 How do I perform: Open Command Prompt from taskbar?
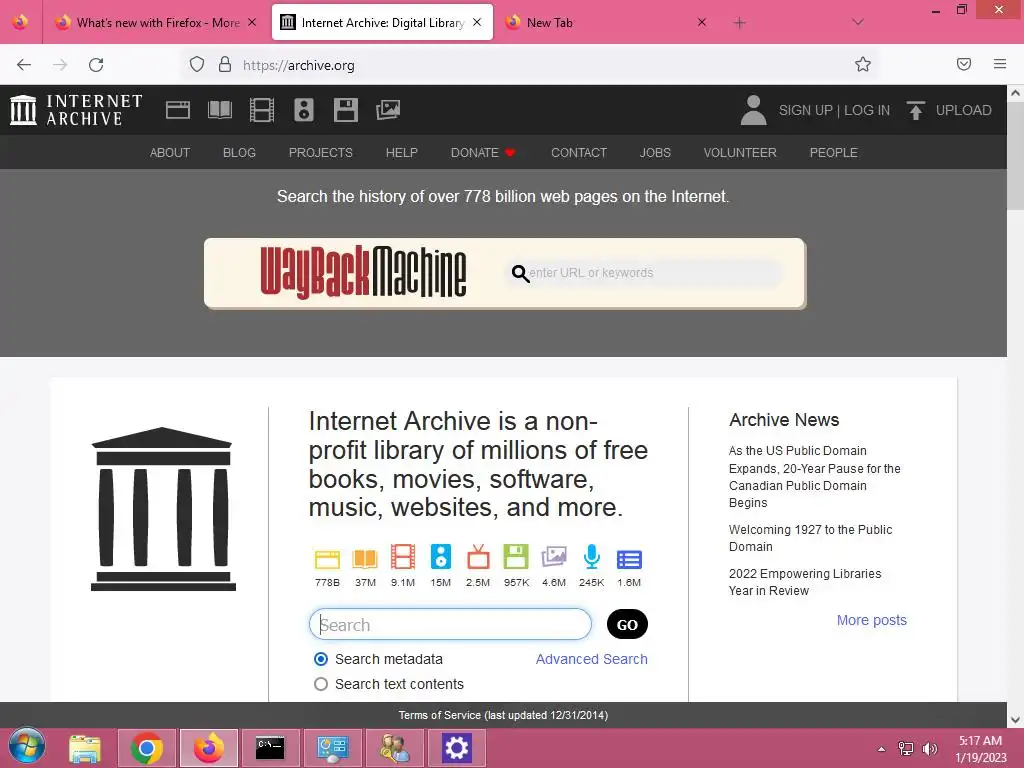(x=270, y=748)
